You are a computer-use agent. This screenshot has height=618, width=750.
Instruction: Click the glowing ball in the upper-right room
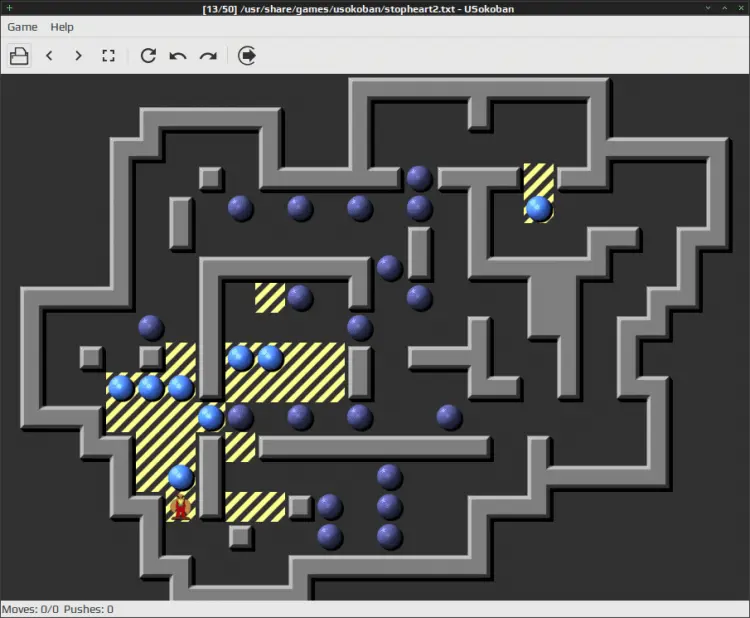click(x=539, y=208)
